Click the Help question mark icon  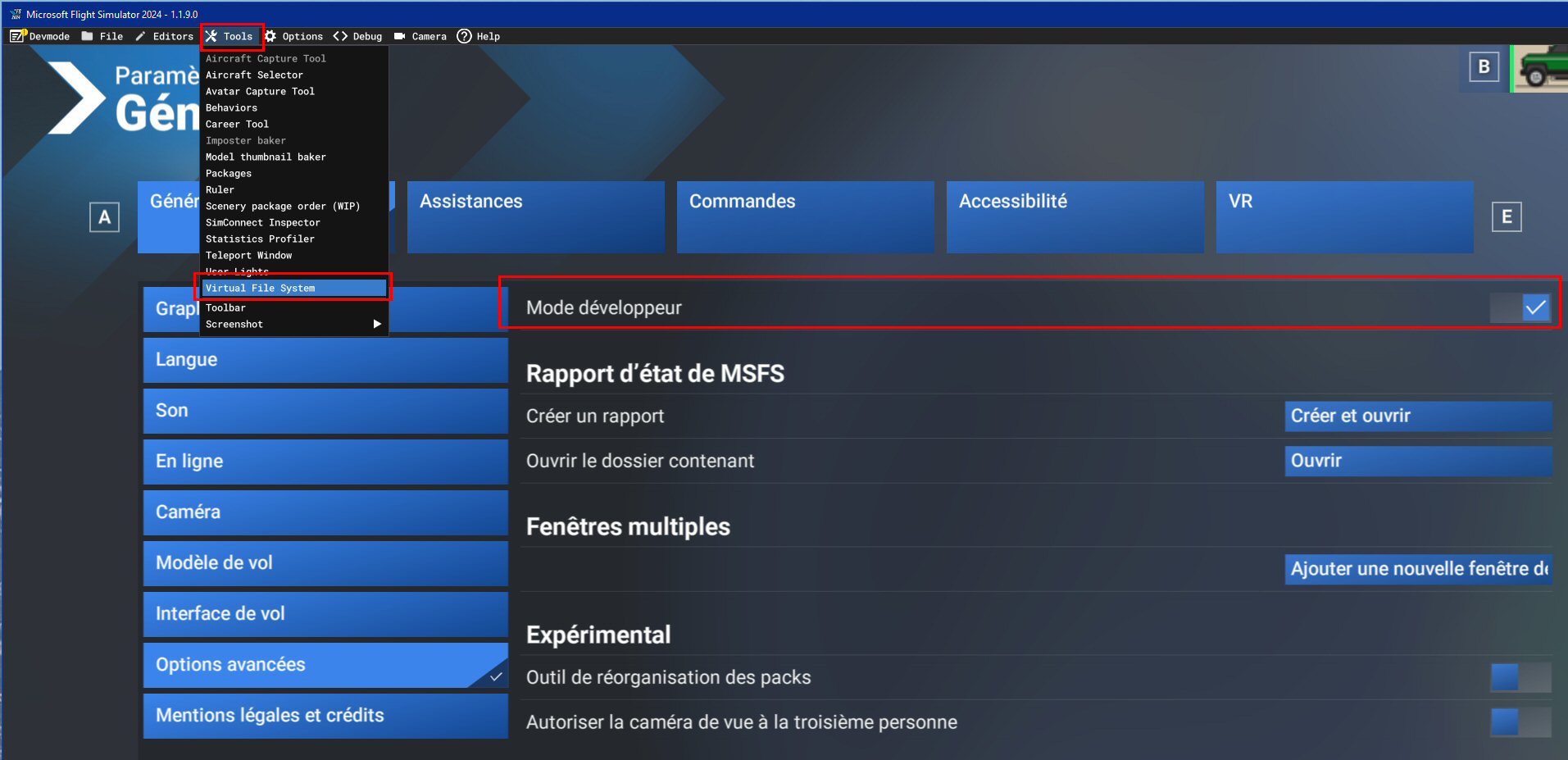point(464,36)
